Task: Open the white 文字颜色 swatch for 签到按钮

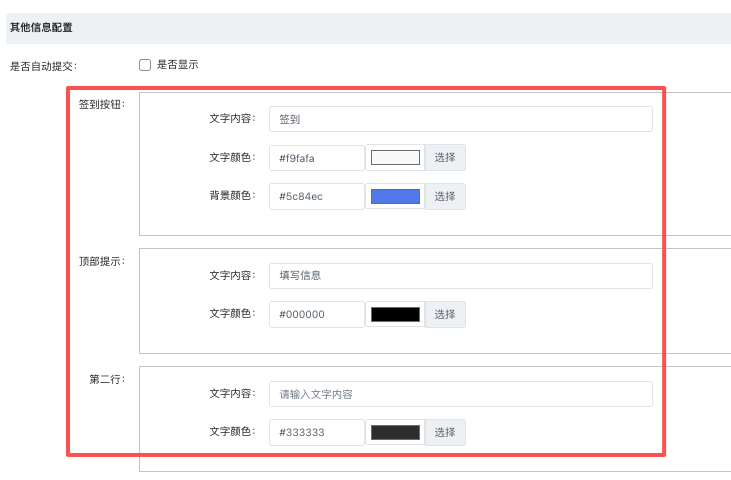Action: 395,158
